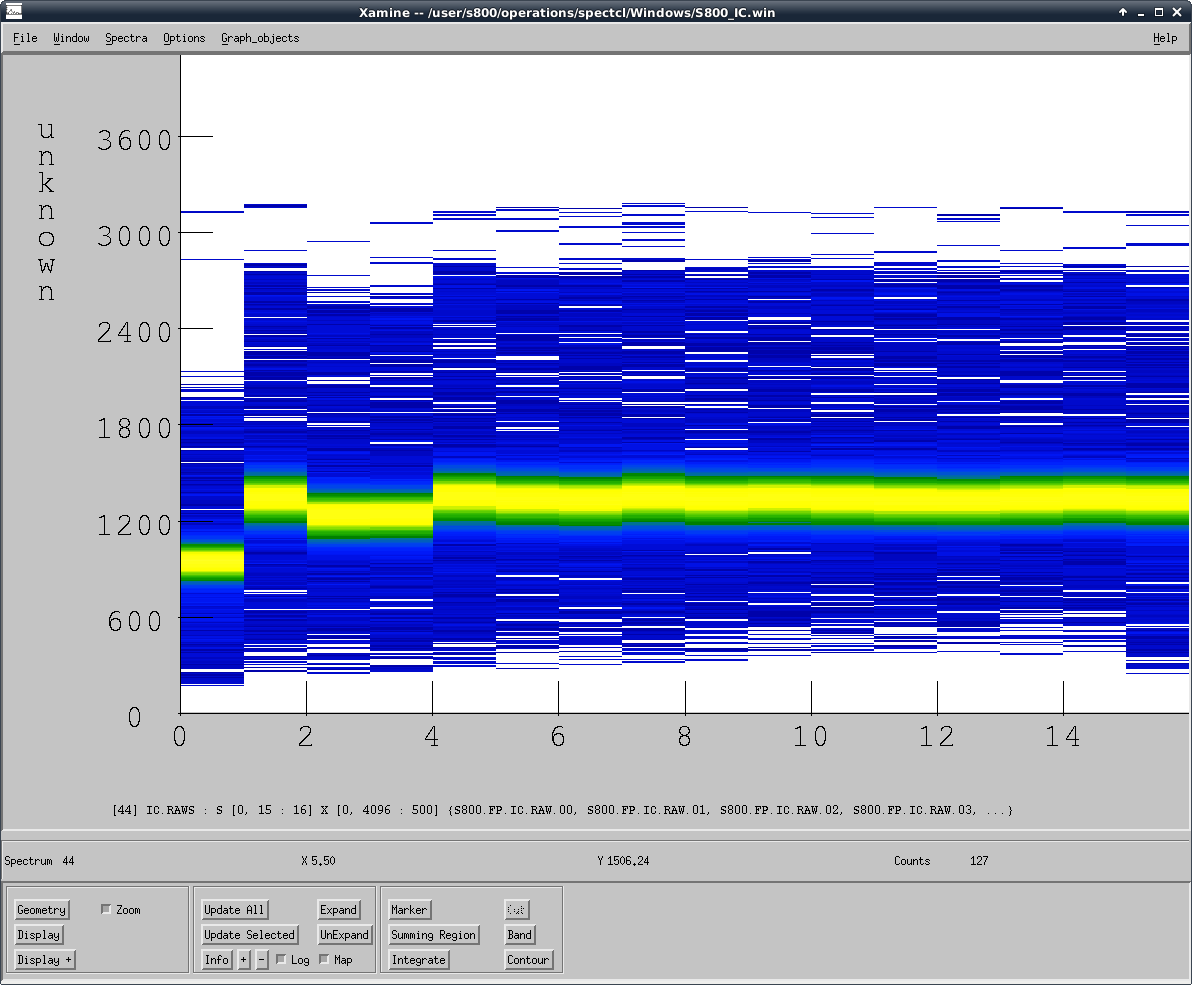
Task: Toggle the Zoom checkbox
Action: pos(107,910)
